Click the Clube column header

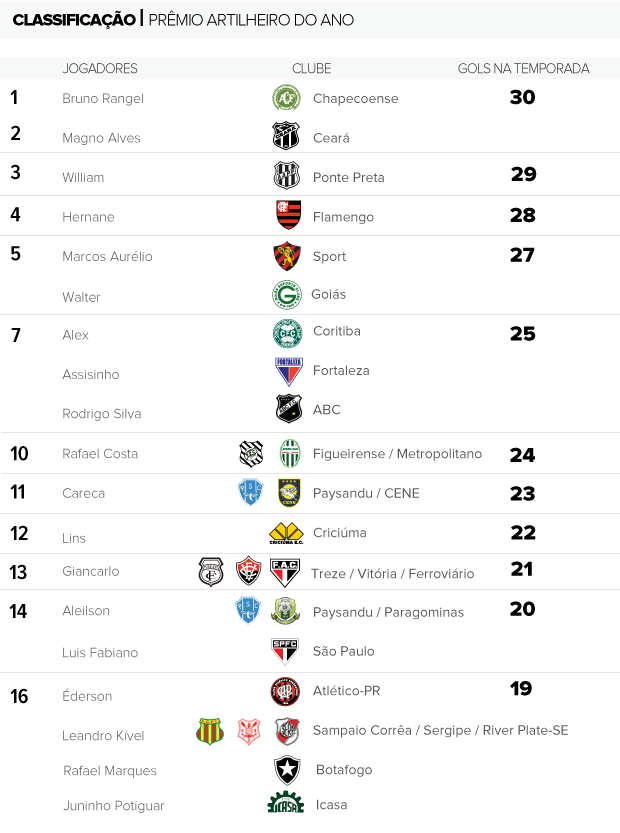coord(311,69)
